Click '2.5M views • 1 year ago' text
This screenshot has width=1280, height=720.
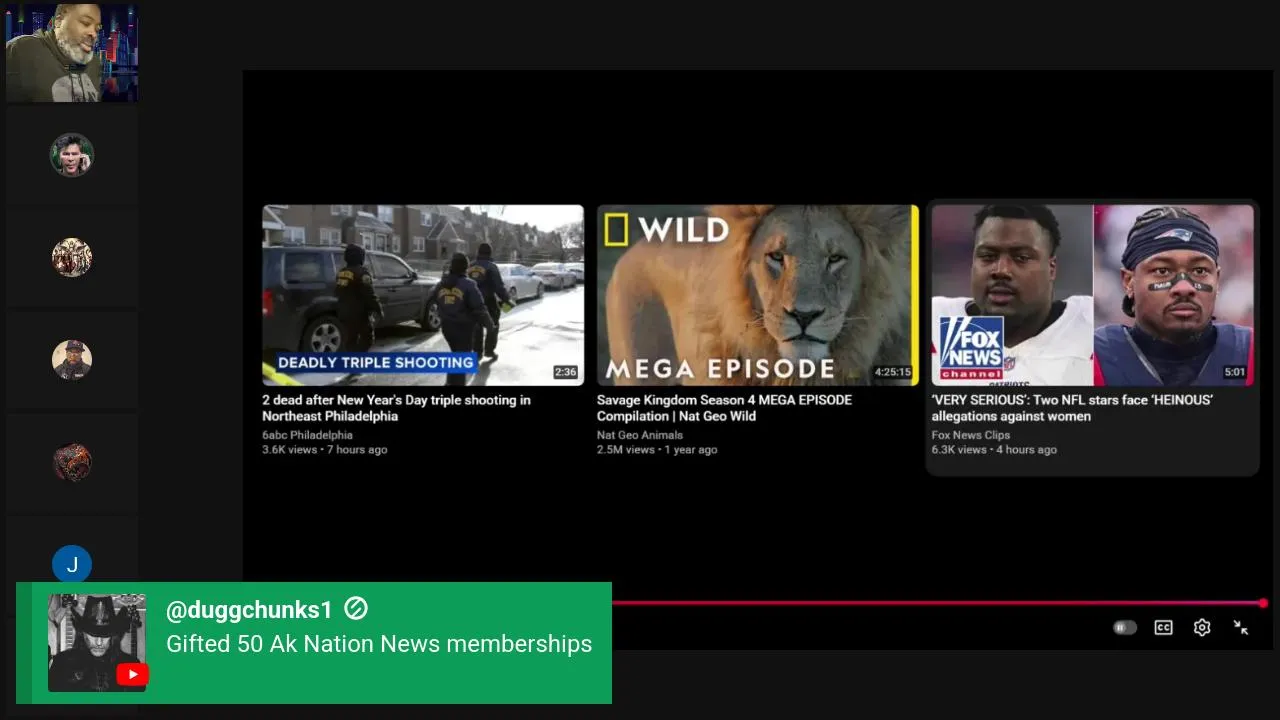point(657,450)
